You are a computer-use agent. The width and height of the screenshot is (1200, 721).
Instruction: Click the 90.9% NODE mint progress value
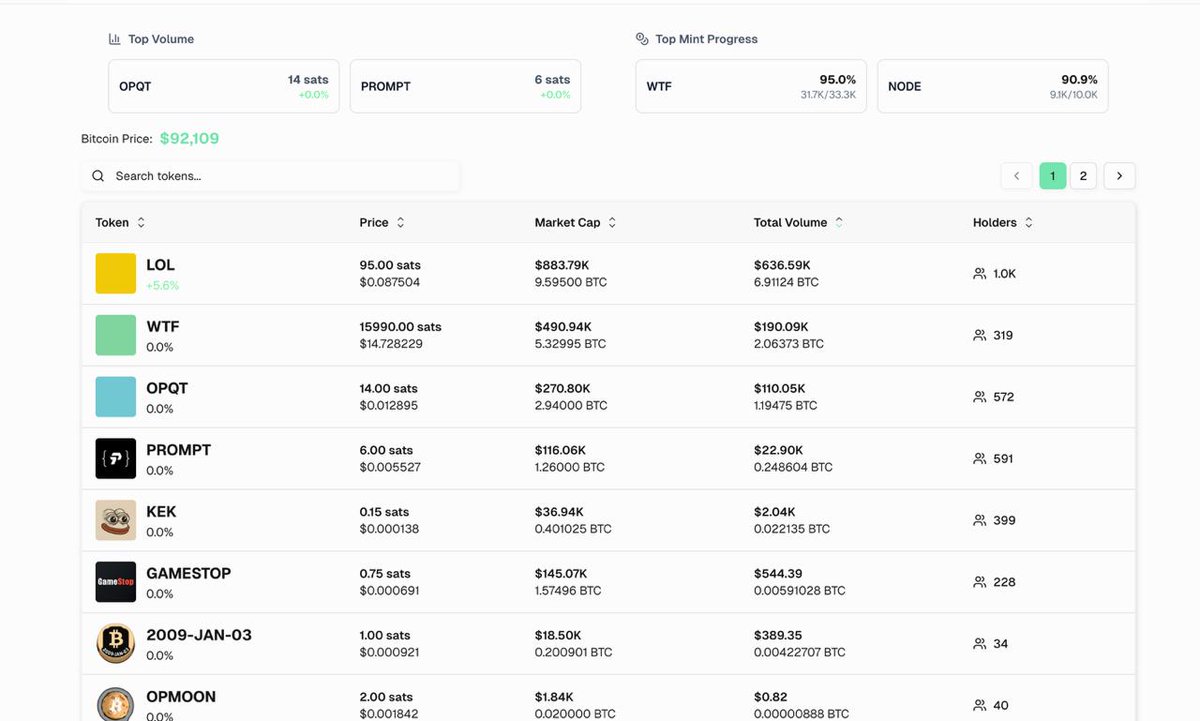coord(1079,79)
